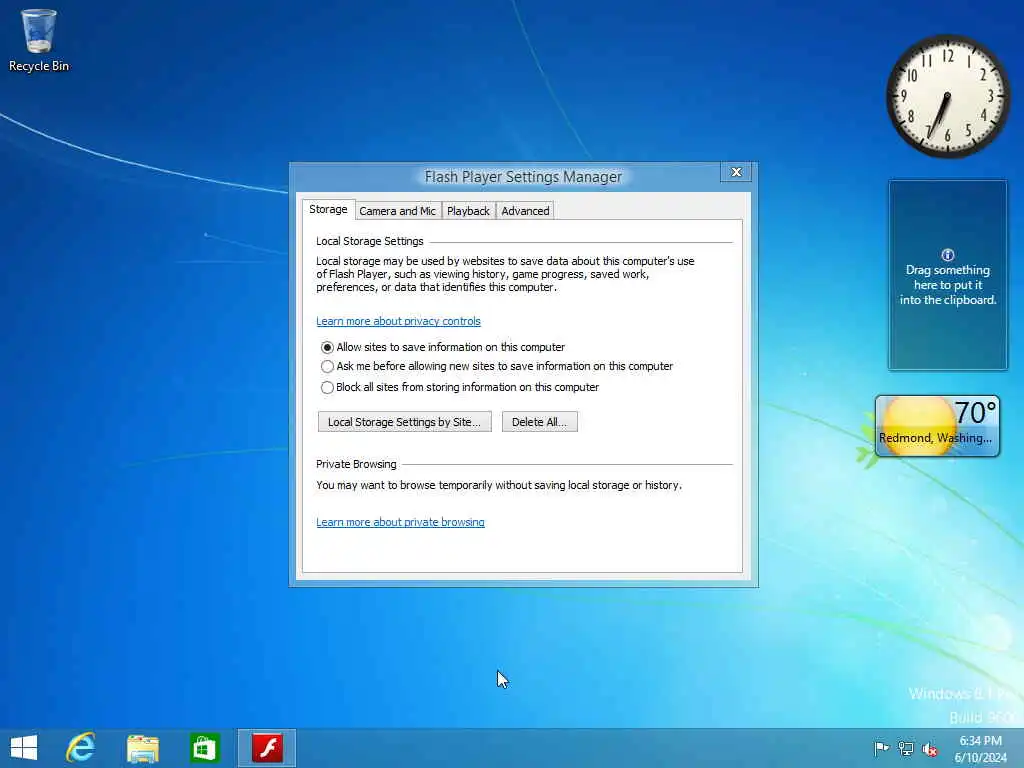1024x768 pixels.
Task: Launch Internet Explorer from the taskbar
Action: click(81, 748)
